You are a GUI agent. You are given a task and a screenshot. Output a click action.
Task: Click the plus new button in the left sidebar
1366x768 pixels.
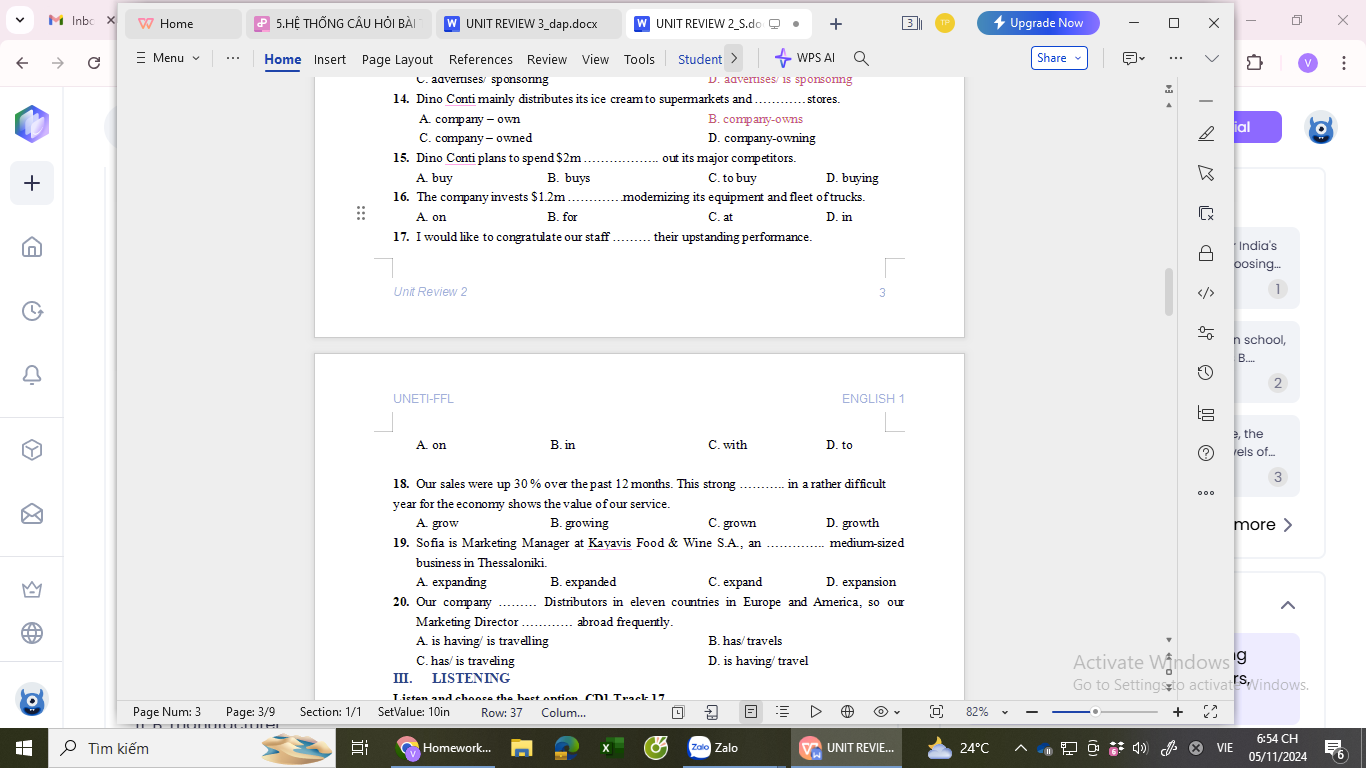pyautogui.click(x=32, y=183)
